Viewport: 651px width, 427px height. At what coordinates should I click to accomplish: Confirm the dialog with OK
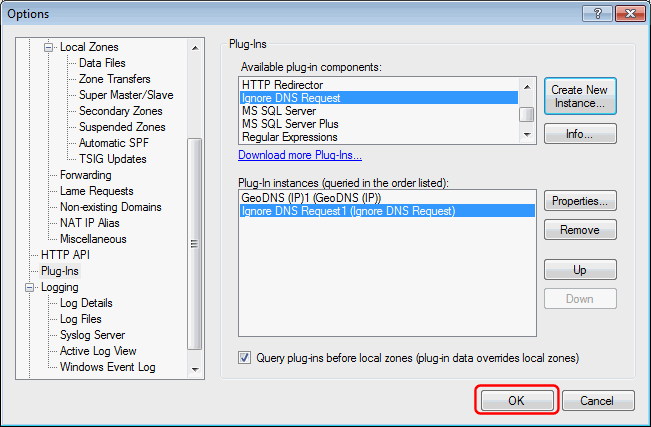517,400
